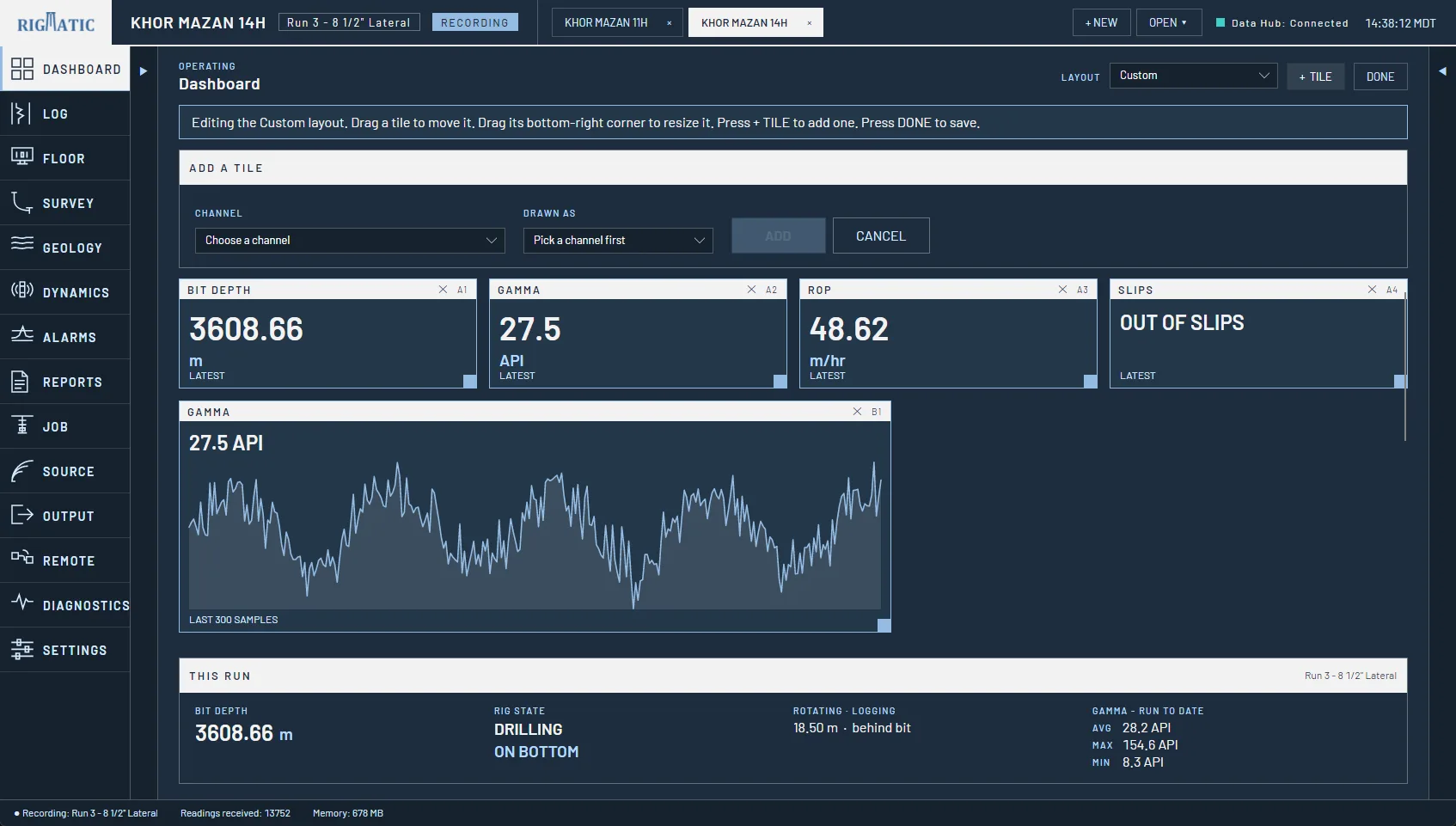Image resolution: width=1456 pixels, height=826 pixels.
Task: Click the ADD tile button
Action: pos(778,236)
